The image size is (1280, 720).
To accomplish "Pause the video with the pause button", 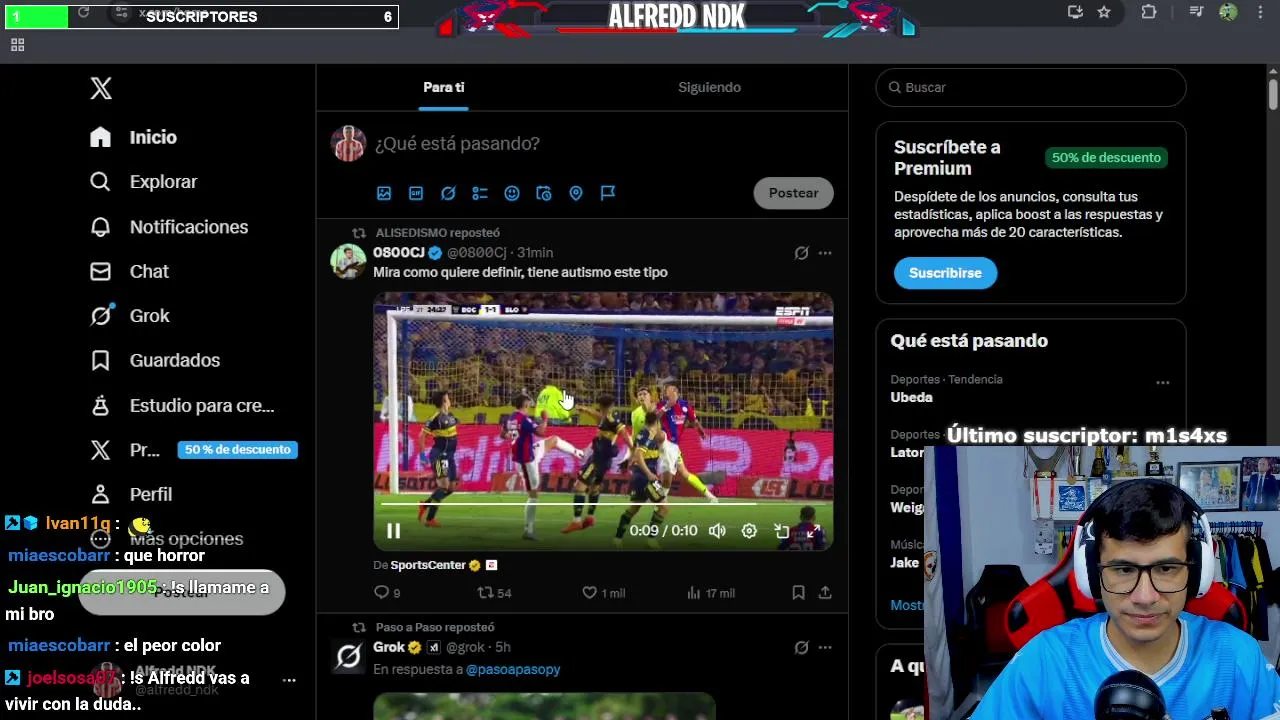I will [393, 531].
